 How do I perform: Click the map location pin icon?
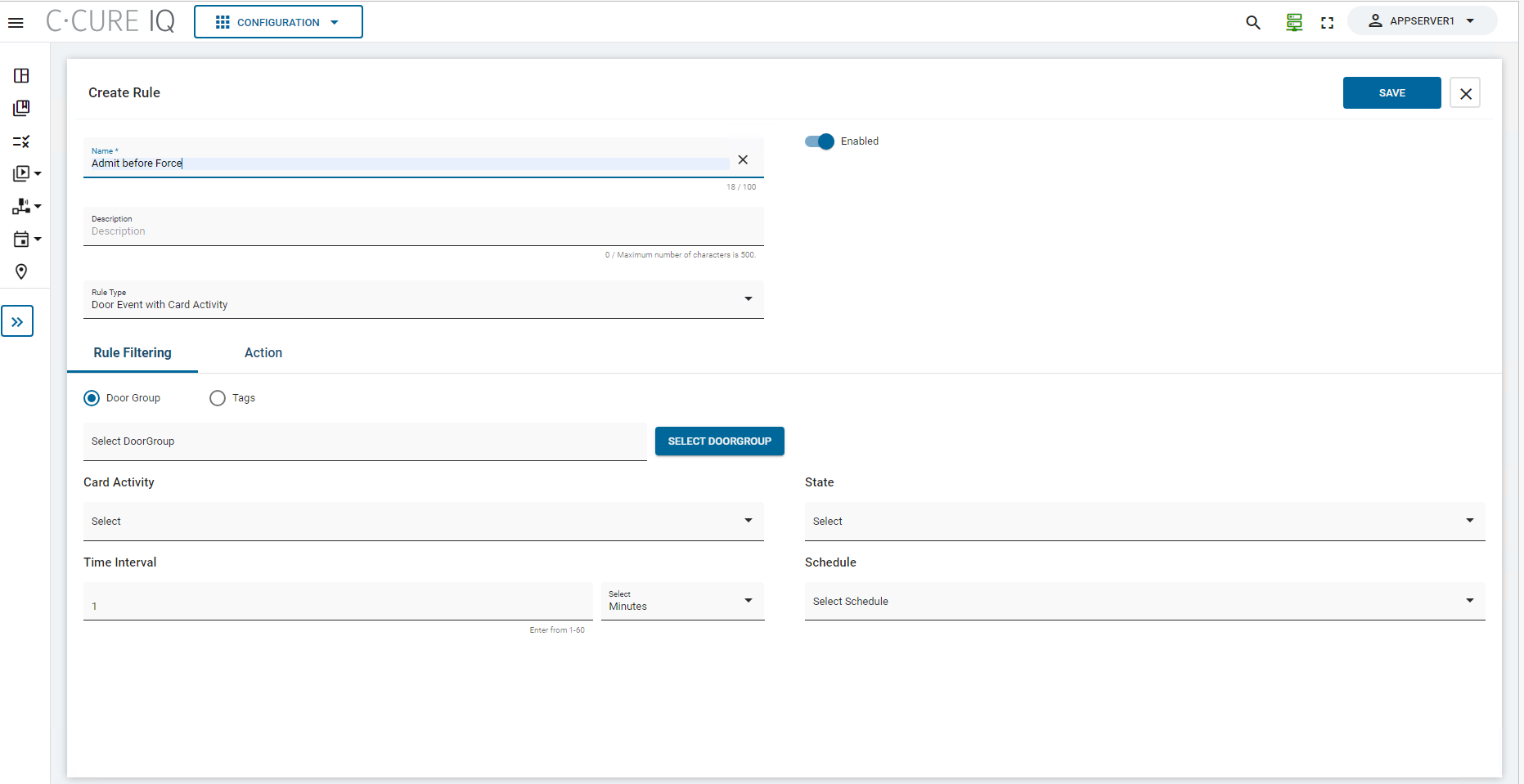point(21,271)
